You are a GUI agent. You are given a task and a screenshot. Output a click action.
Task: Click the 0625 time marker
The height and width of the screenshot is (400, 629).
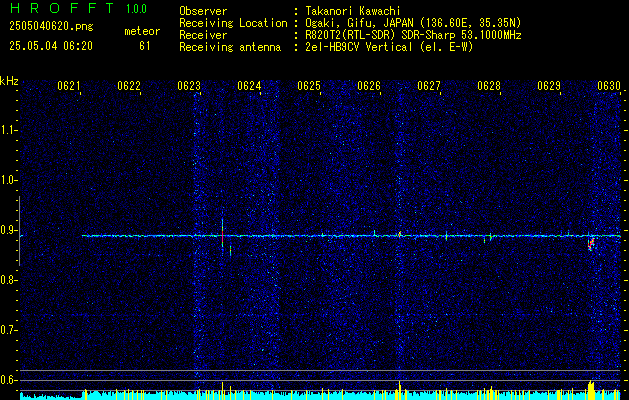tap(309, 86)
